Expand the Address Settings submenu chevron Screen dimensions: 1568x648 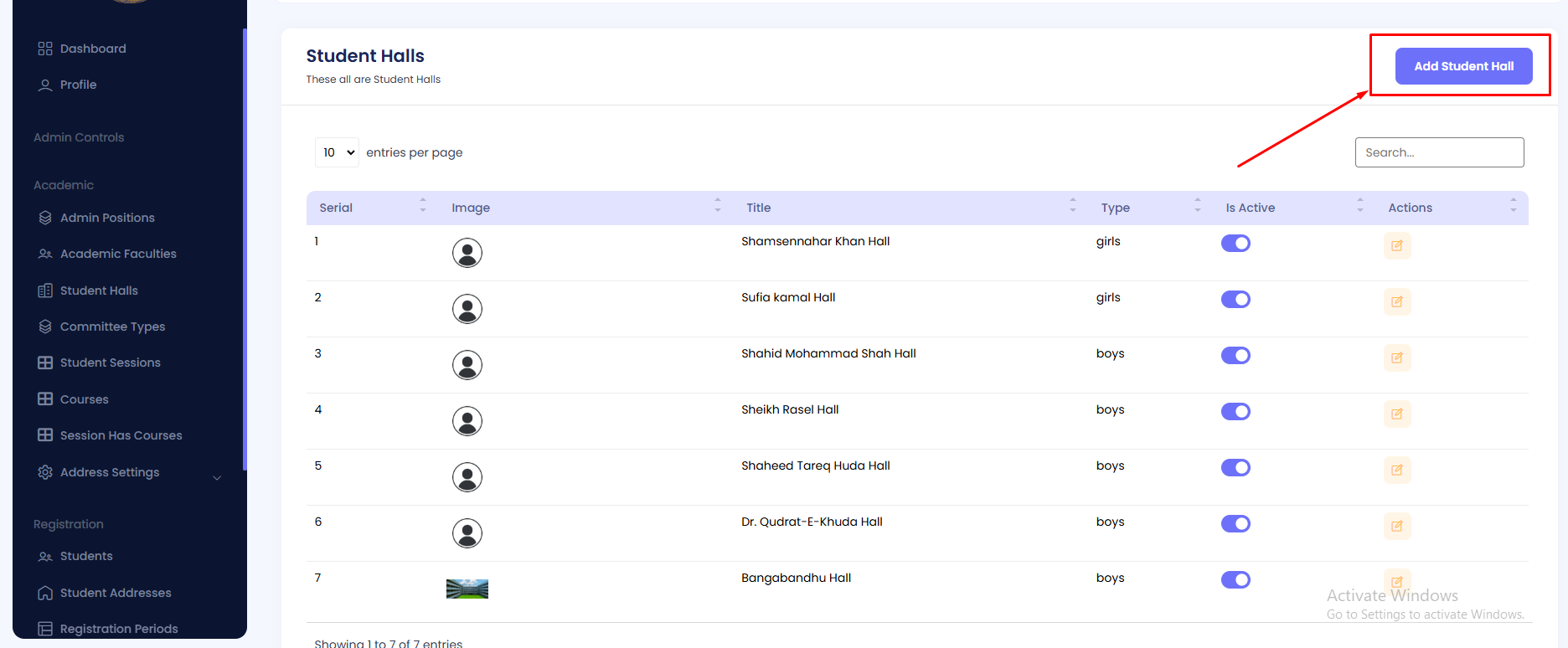(217, 478)
